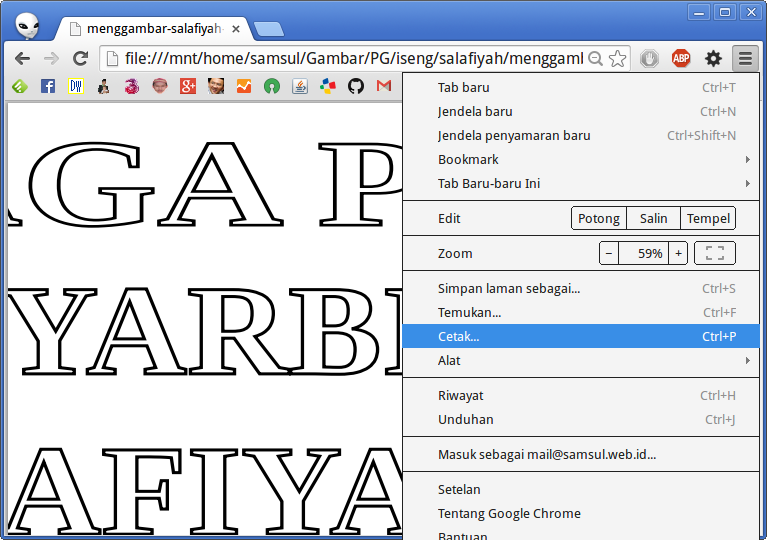Open the pink number 3 bookmark
Image resolution: width=767 pixels, height=540 pixels.
click(132, 87)
